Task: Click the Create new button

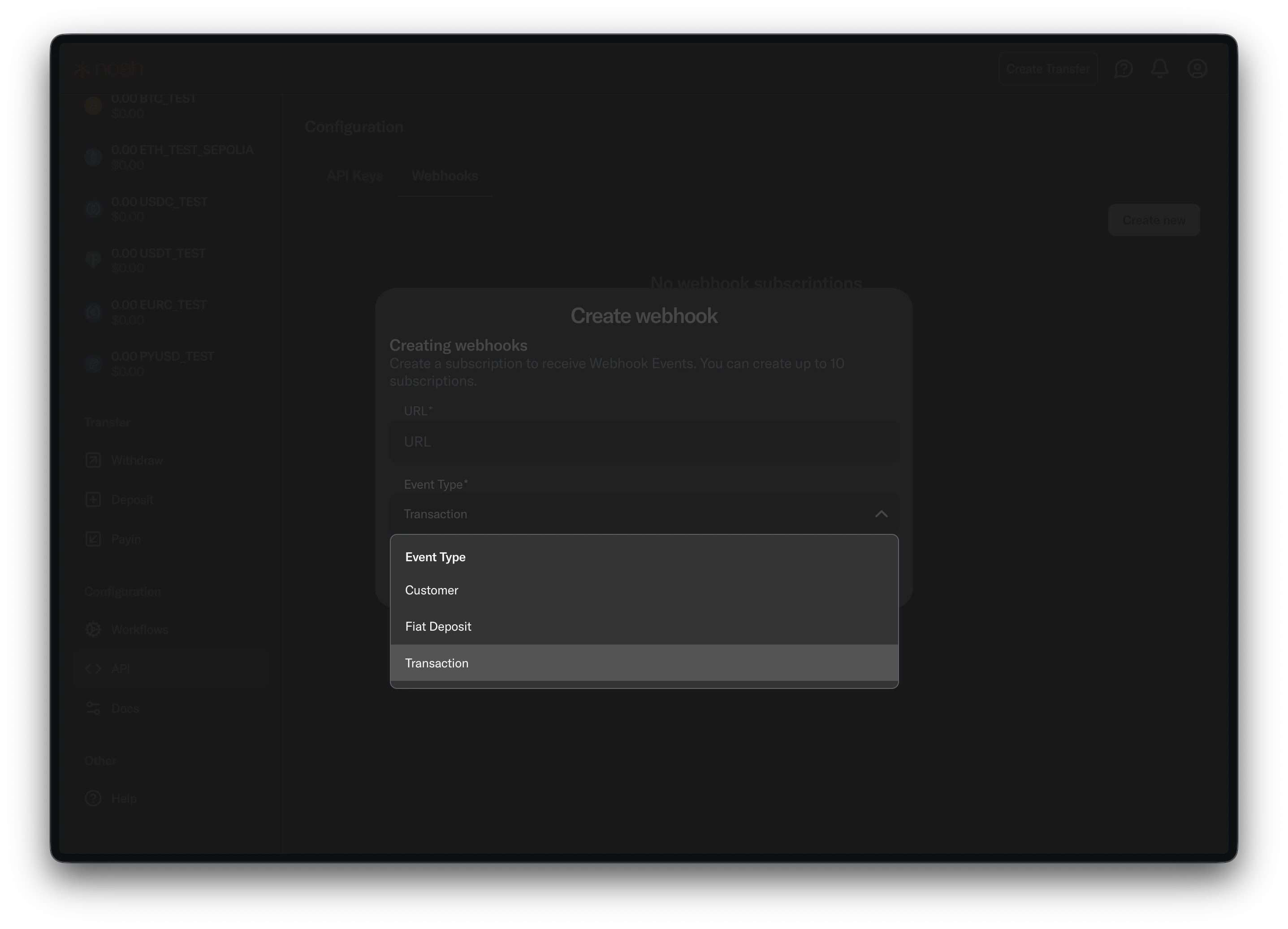Action: [1154, 219]
